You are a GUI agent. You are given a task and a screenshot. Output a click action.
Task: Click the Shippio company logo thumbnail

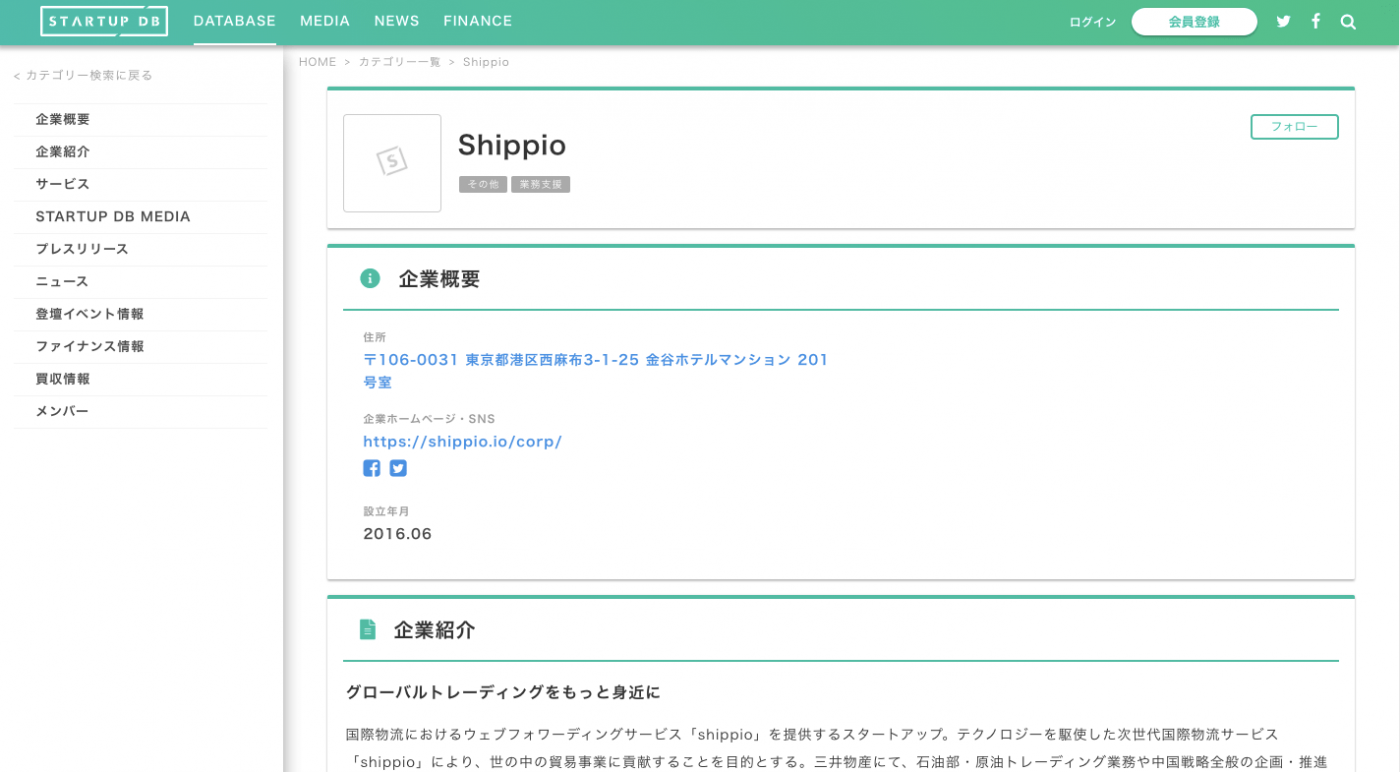pos(392,163)
